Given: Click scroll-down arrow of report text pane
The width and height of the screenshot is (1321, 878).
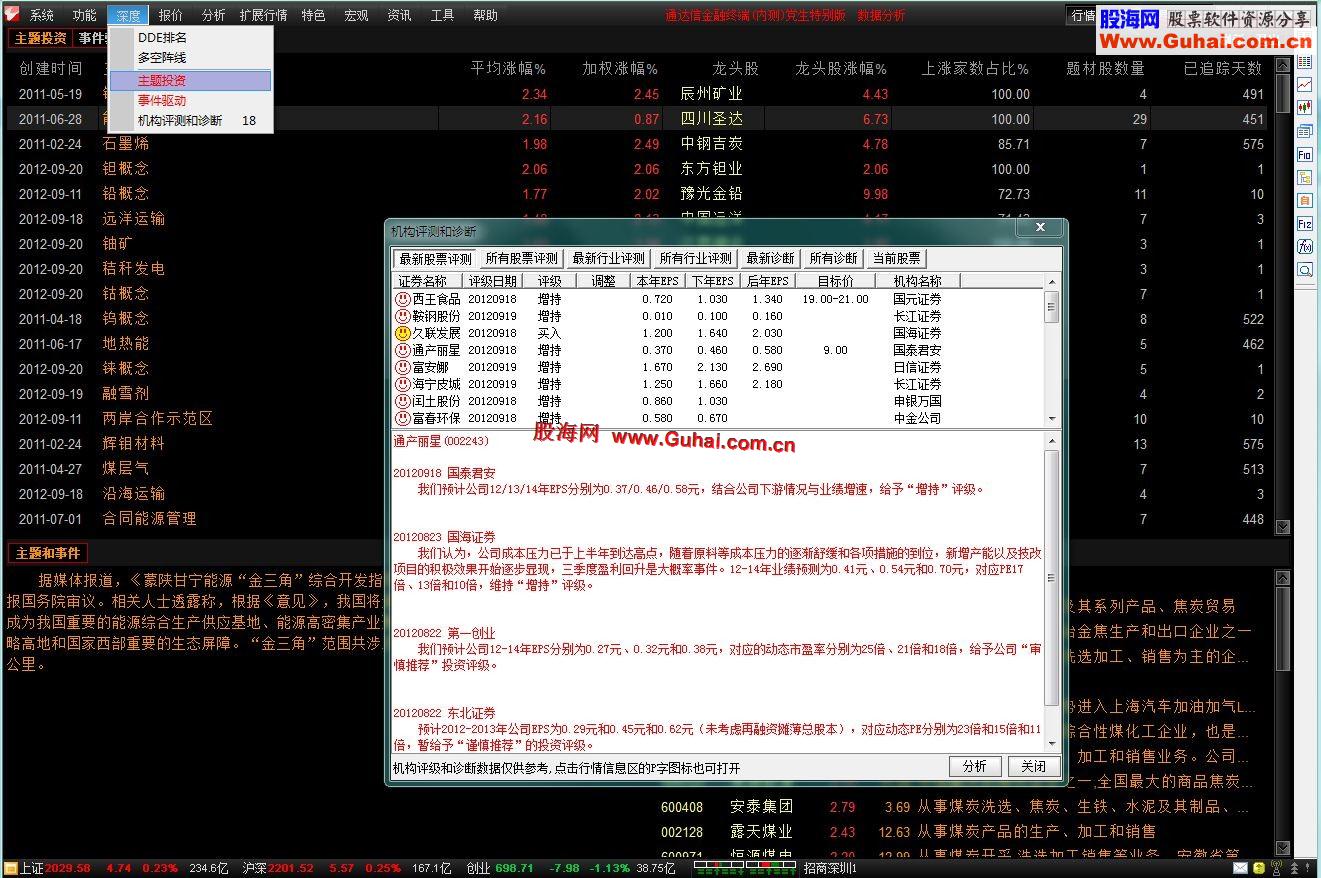Looking at the screenshot, I should 1051,743.
